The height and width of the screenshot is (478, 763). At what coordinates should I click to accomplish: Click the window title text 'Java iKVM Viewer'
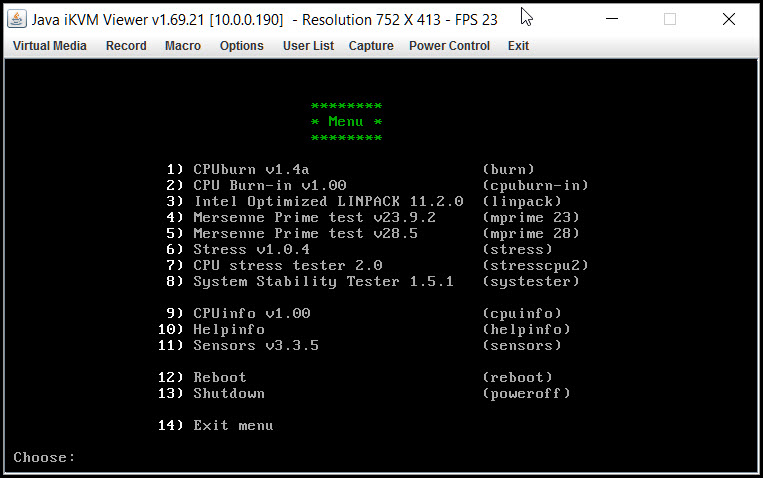90,20
